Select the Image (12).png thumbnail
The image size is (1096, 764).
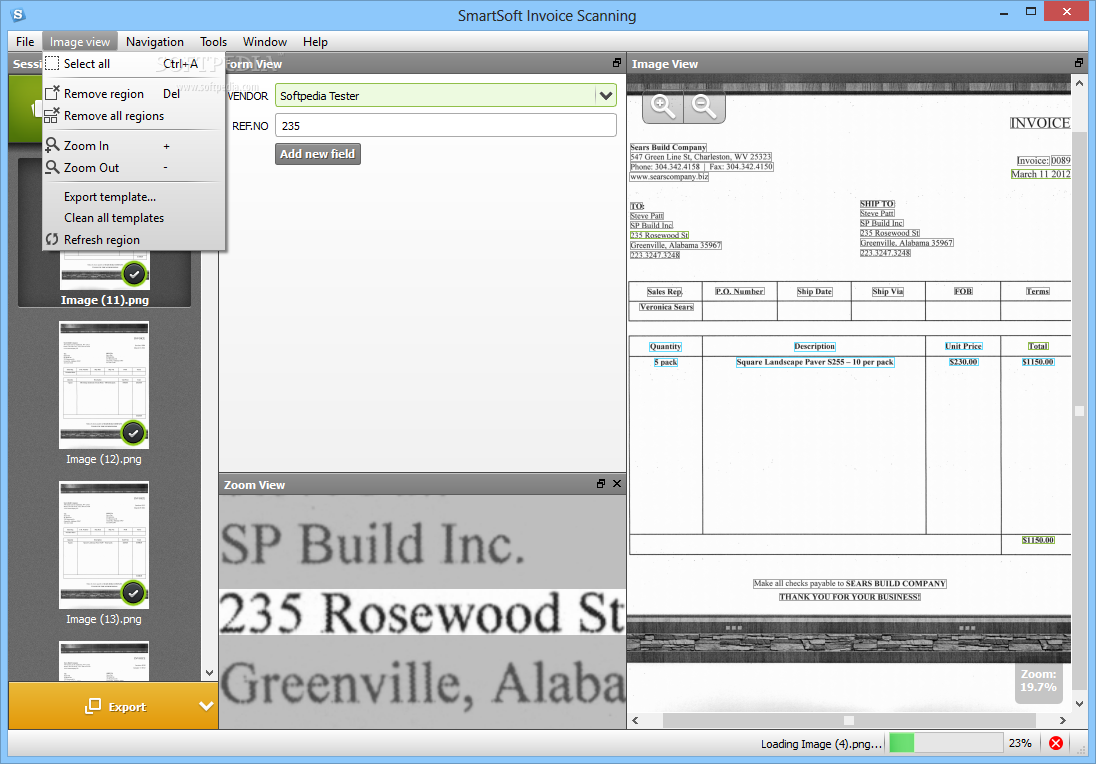[x=104, y=385]
